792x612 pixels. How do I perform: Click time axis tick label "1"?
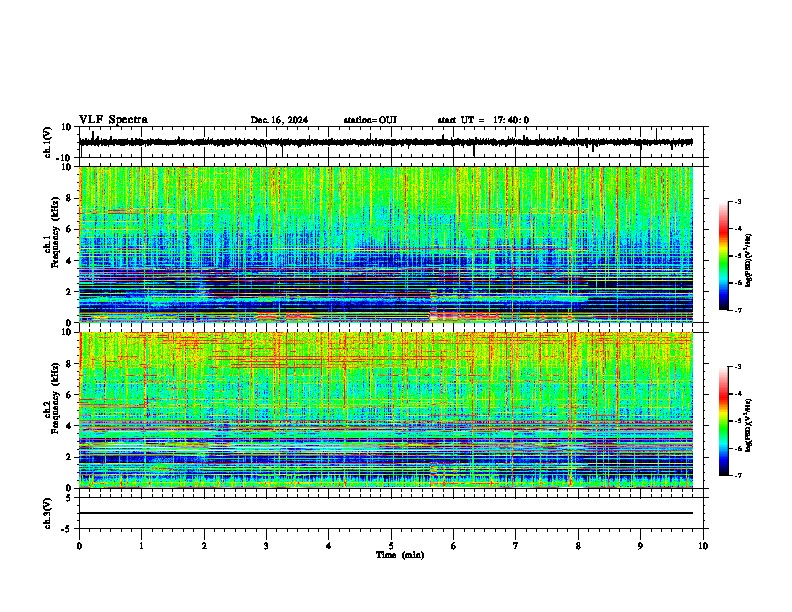tap(141, 546)
